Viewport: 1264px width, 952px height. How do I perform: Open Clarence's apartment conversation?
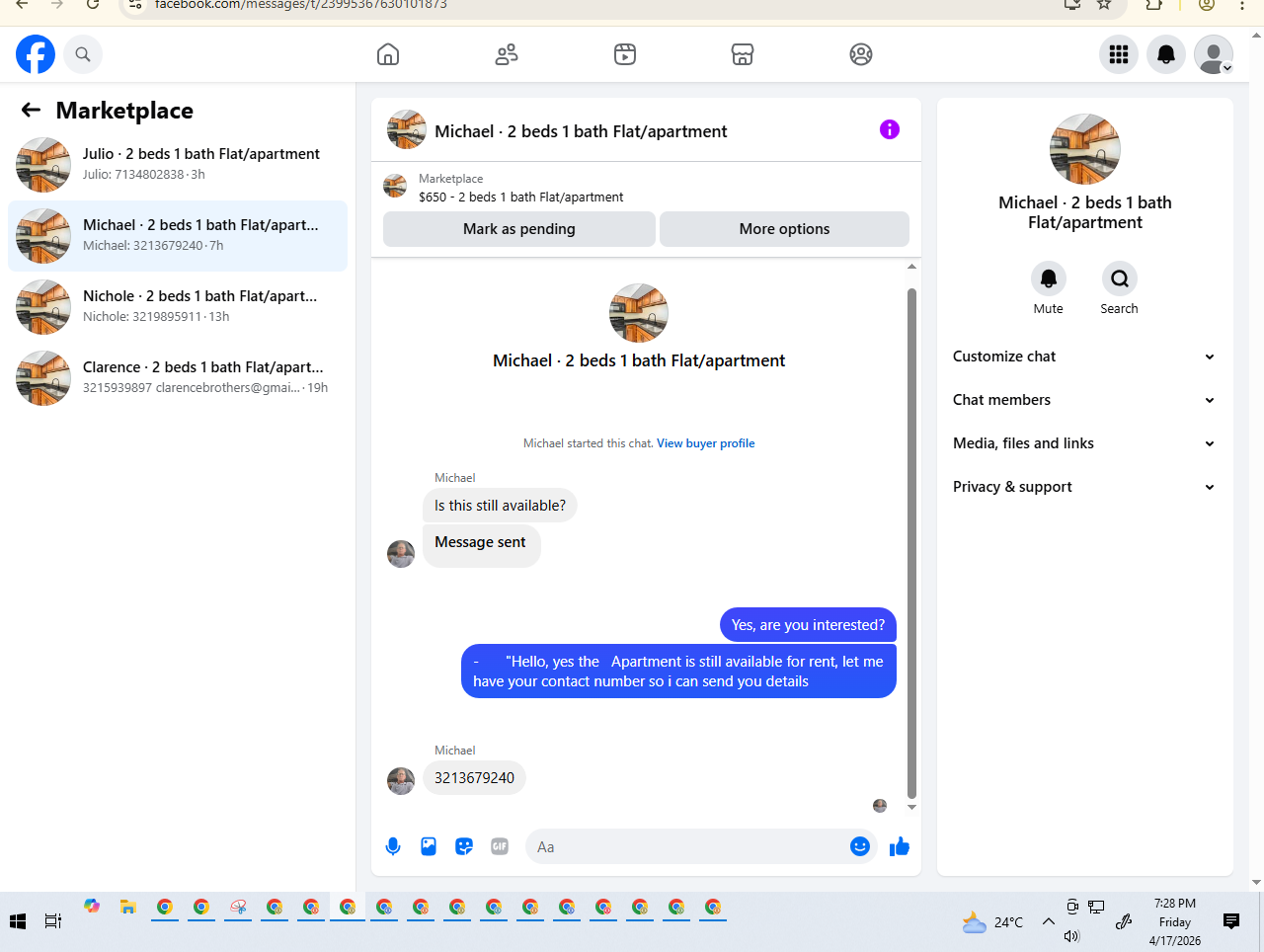point(178,378)
